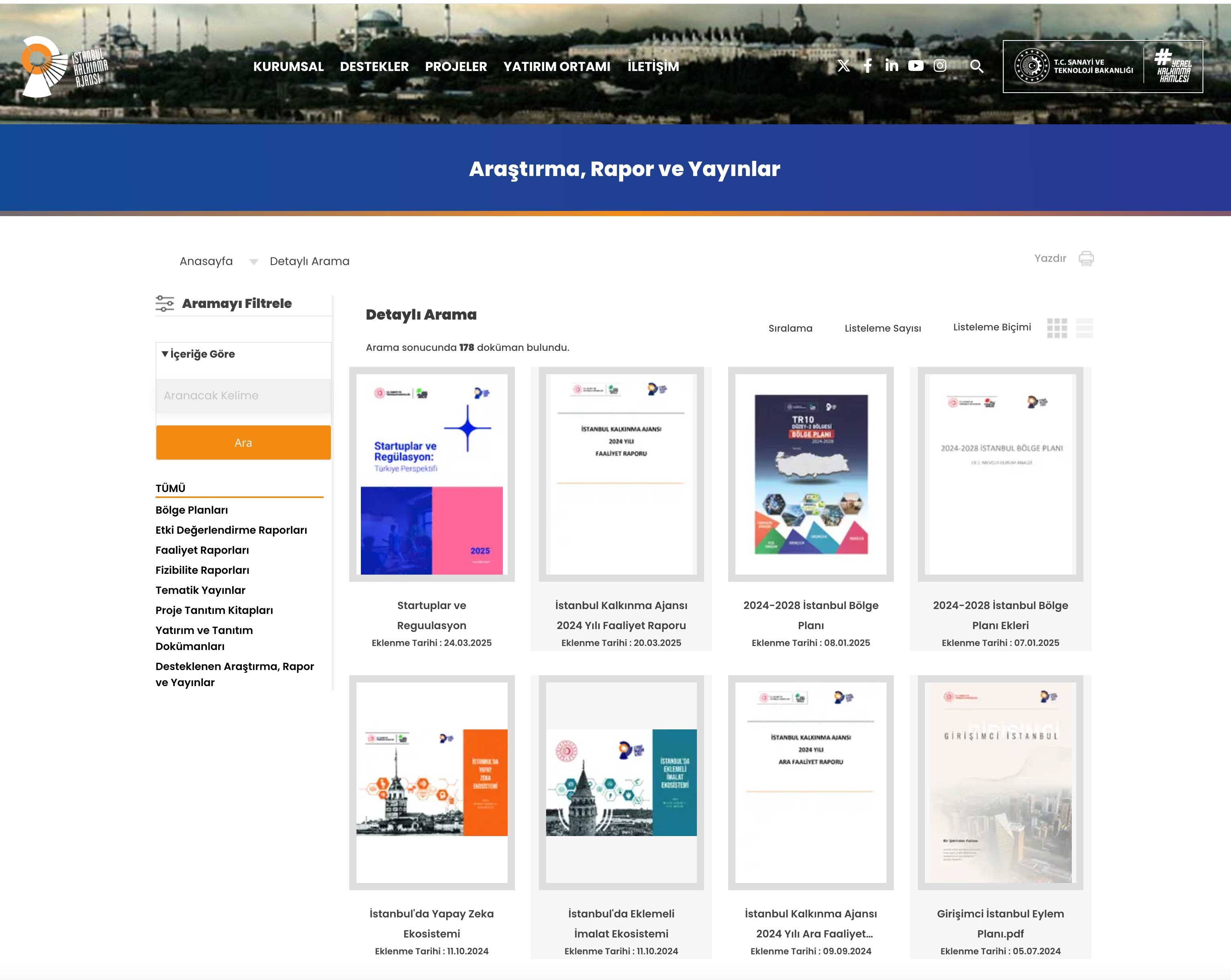Open the Instagram social icon
Image resolution: width=1231 pixels, height=980 pixels.
(x=940, y=66)
